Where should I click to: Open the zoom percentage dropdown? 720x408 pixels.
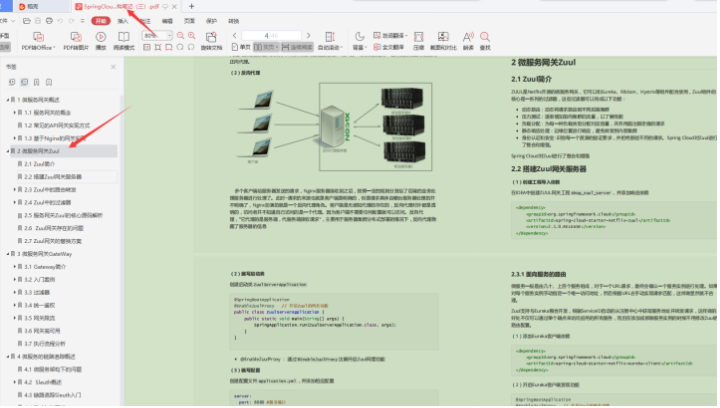(x=169, y=35)
